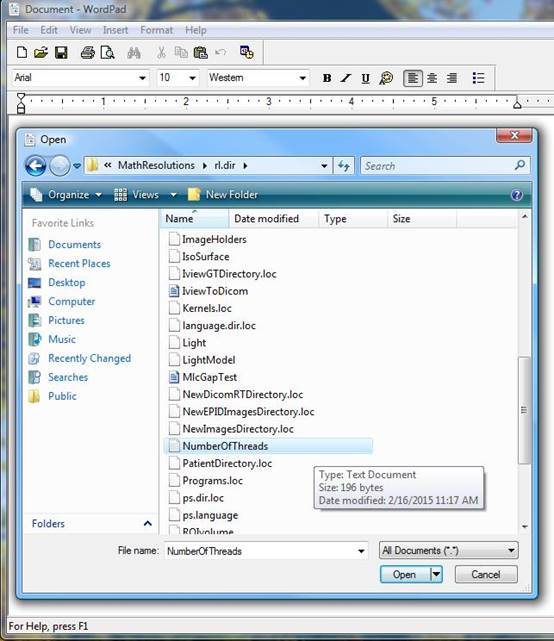Click the Find binoculars icon
554x641 pixels.
134,52
